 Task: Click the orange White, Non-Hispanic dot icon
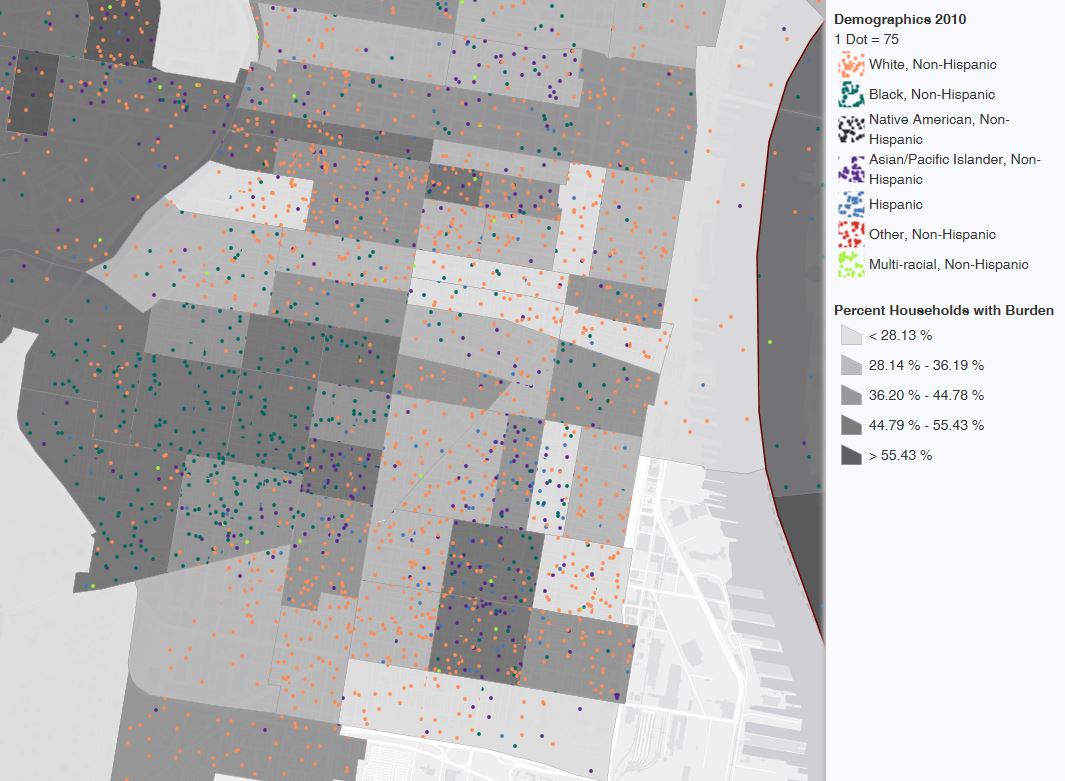(x=850, y=65)
